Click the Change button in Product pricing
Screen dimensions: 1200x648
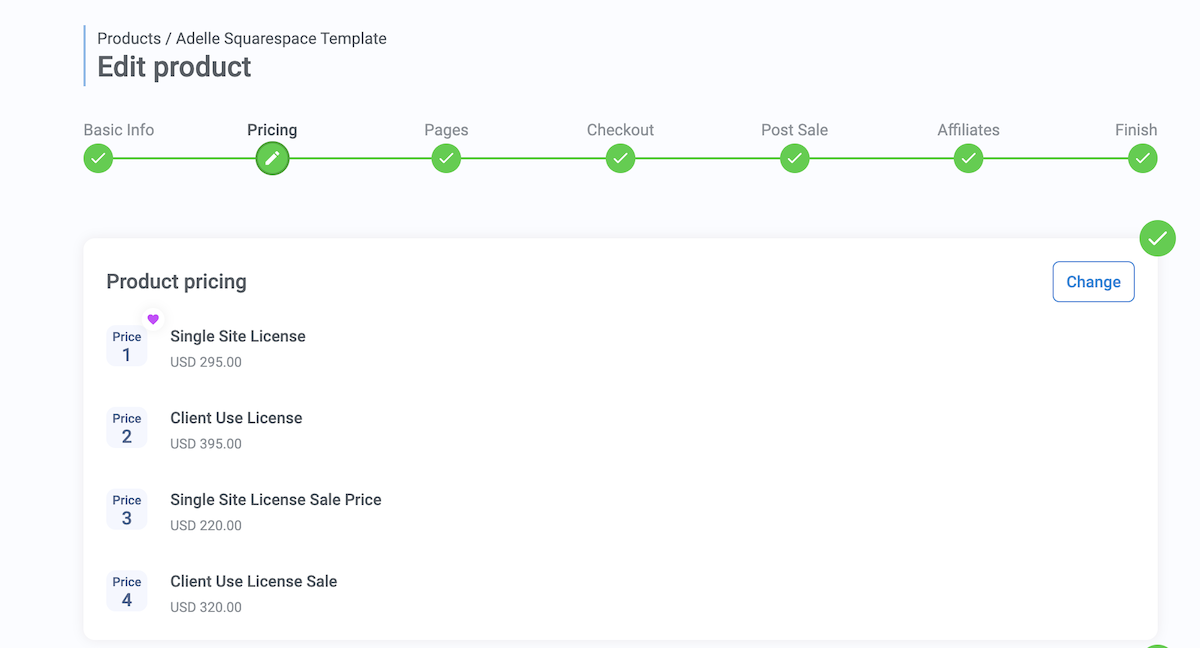point(1093,282)
